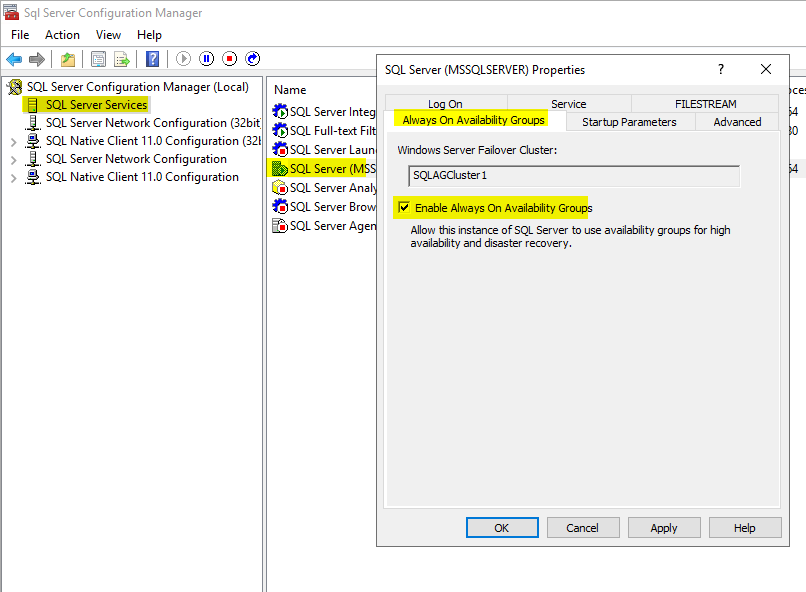
Task: Expand SQL Native Client 11.0 Configuration (32bit) chevron
Action: point(14,142)
